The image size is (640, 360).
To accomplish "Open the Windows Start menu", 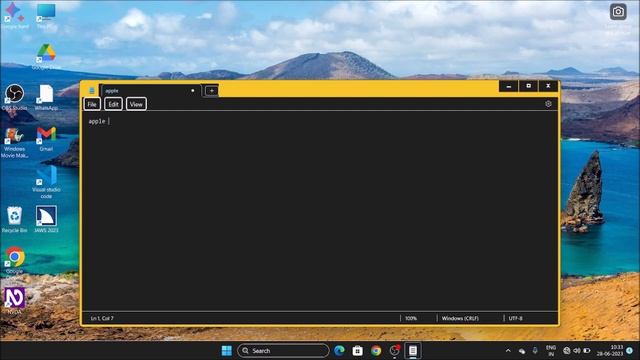I will [x=227, y=351].
